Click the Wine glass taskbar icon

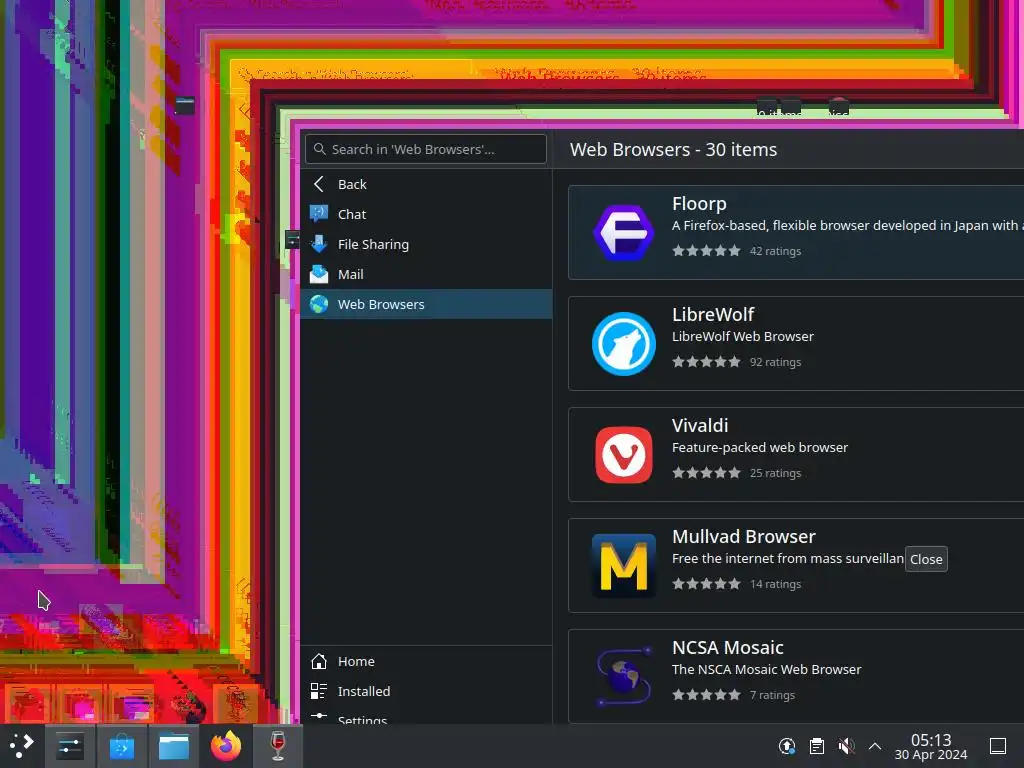point(278,746)
